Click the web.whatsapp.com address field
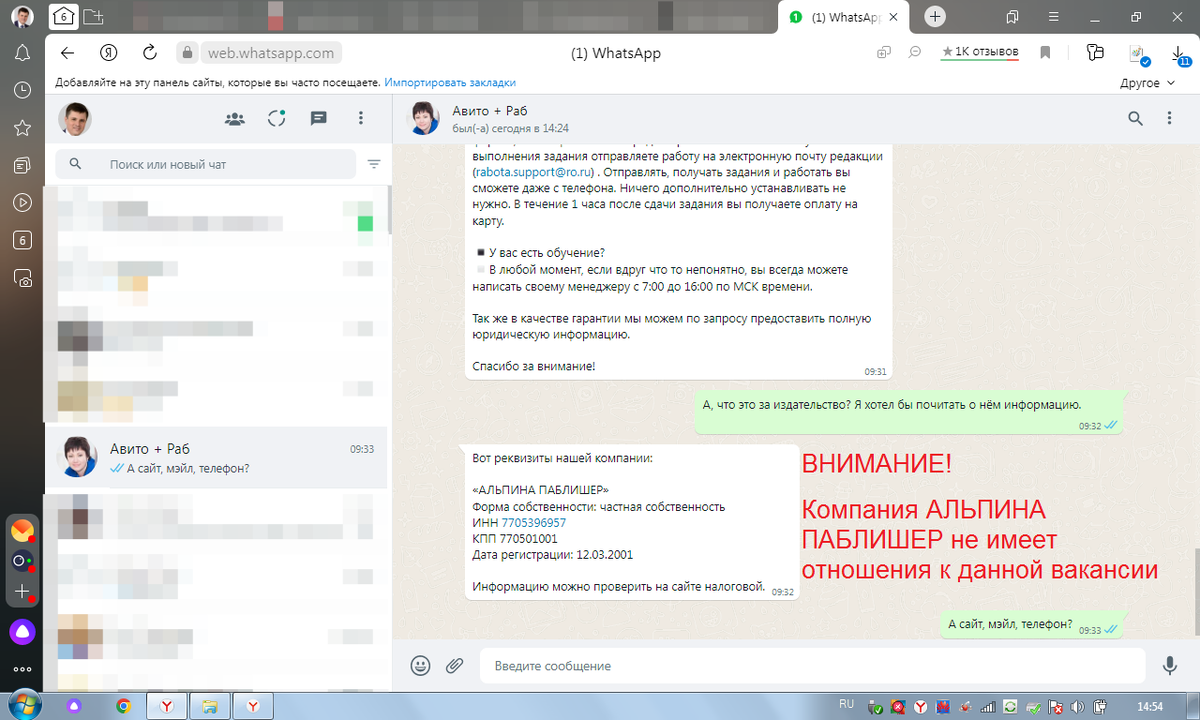1200x720 pixels. [x=272, y=53]
